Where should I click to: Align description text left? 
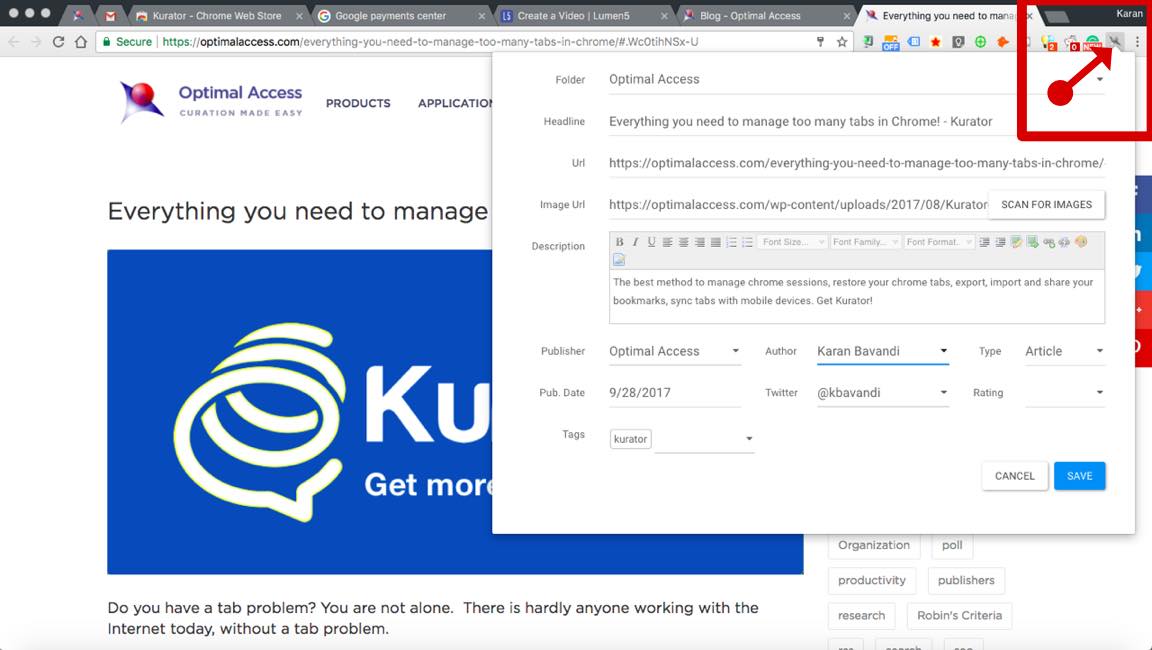pos(668,242)
